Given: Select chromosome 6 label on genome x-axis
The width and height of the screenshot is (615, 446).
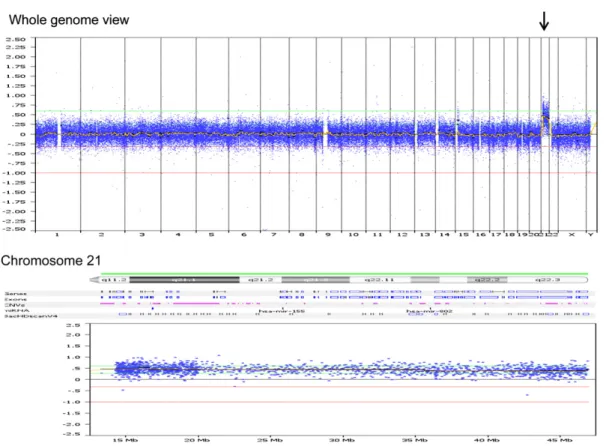Looking at the screenshot, I should (244, 235).
